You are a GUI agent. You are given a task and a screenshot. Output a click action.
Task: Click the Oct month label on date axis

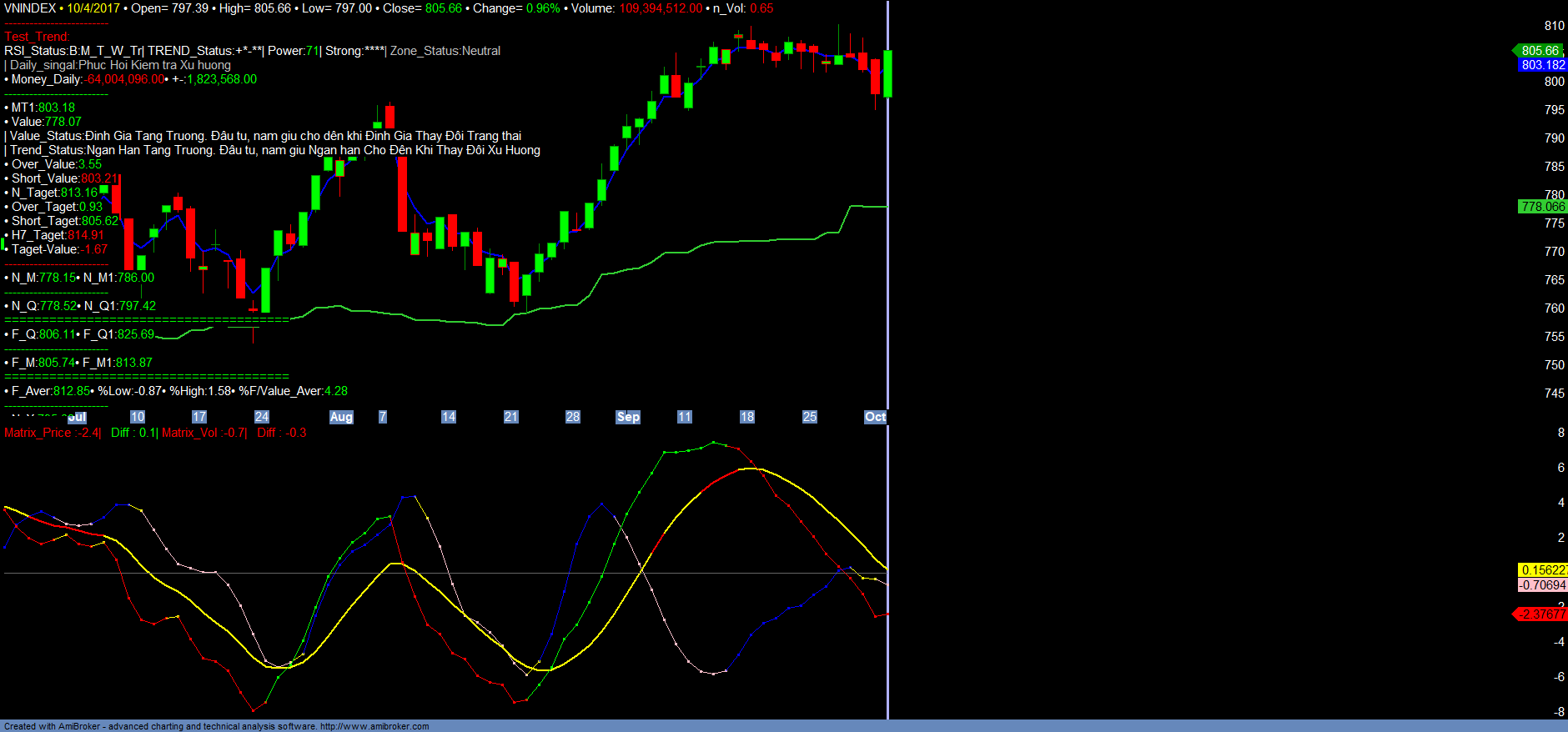(x=875, y=417)
